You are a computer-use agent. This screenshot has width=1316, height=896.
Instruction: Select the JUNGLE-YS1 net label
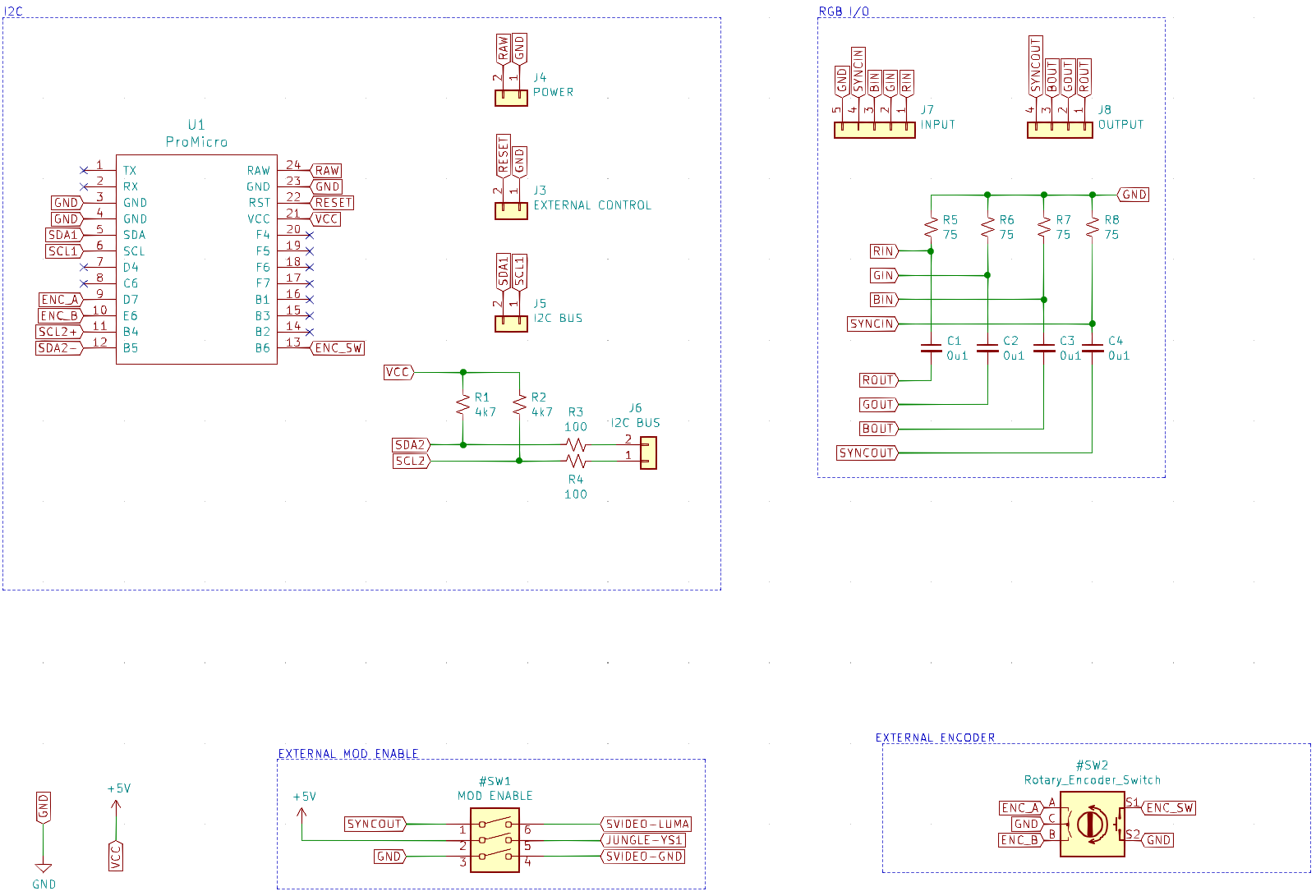(x=643, y=840)
